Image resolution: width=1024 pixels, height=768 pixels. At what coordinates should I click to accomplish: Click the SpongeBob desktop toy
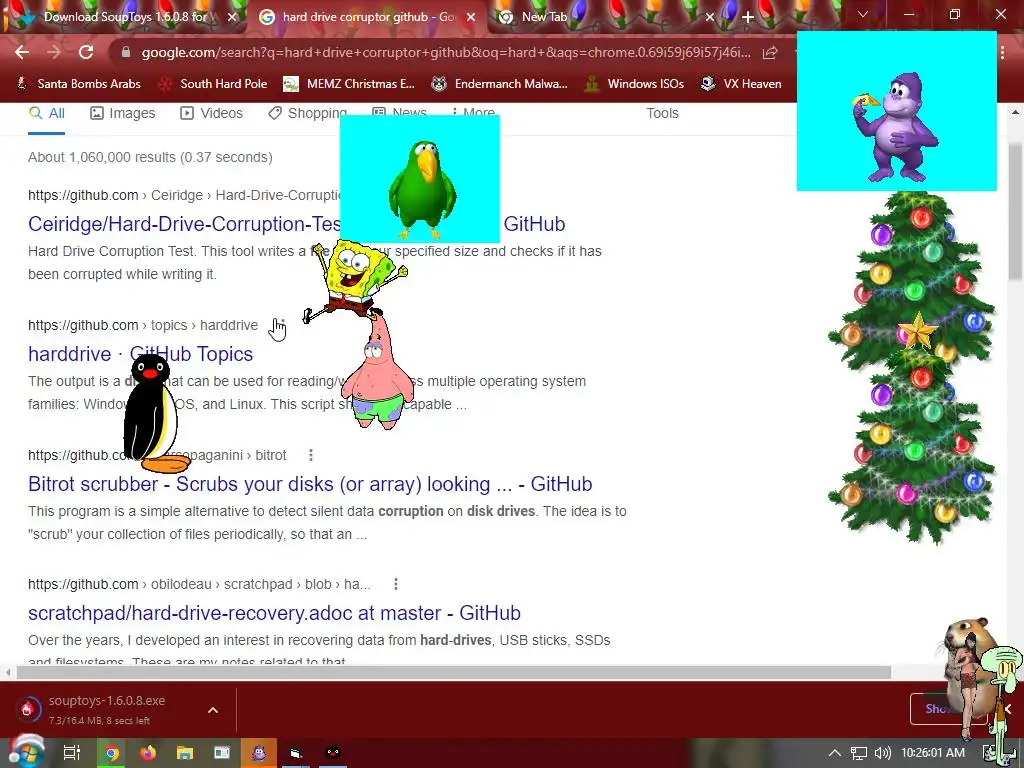(356, 280)
